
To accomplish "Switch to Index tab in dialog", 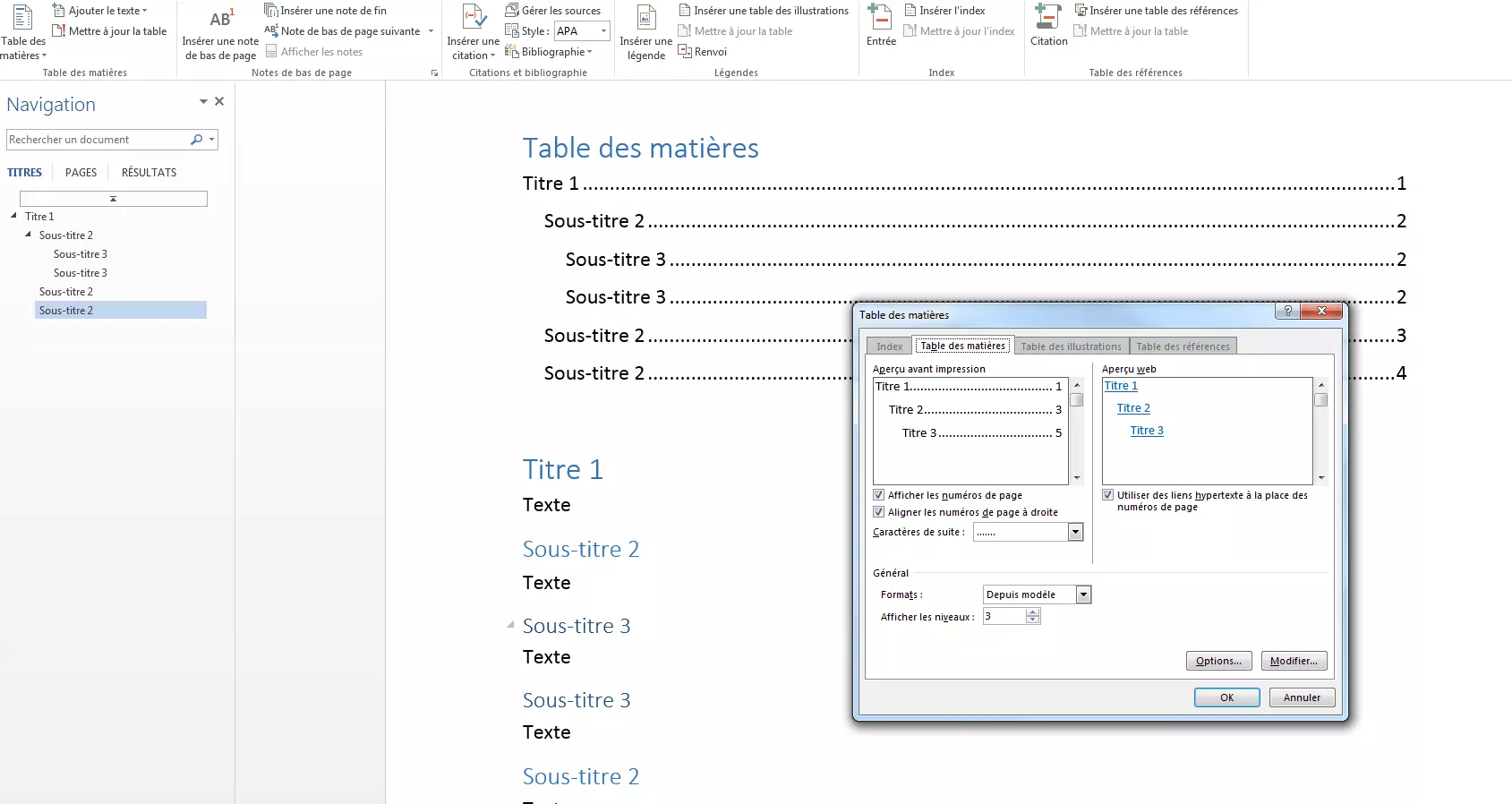I will pos(889,346).
